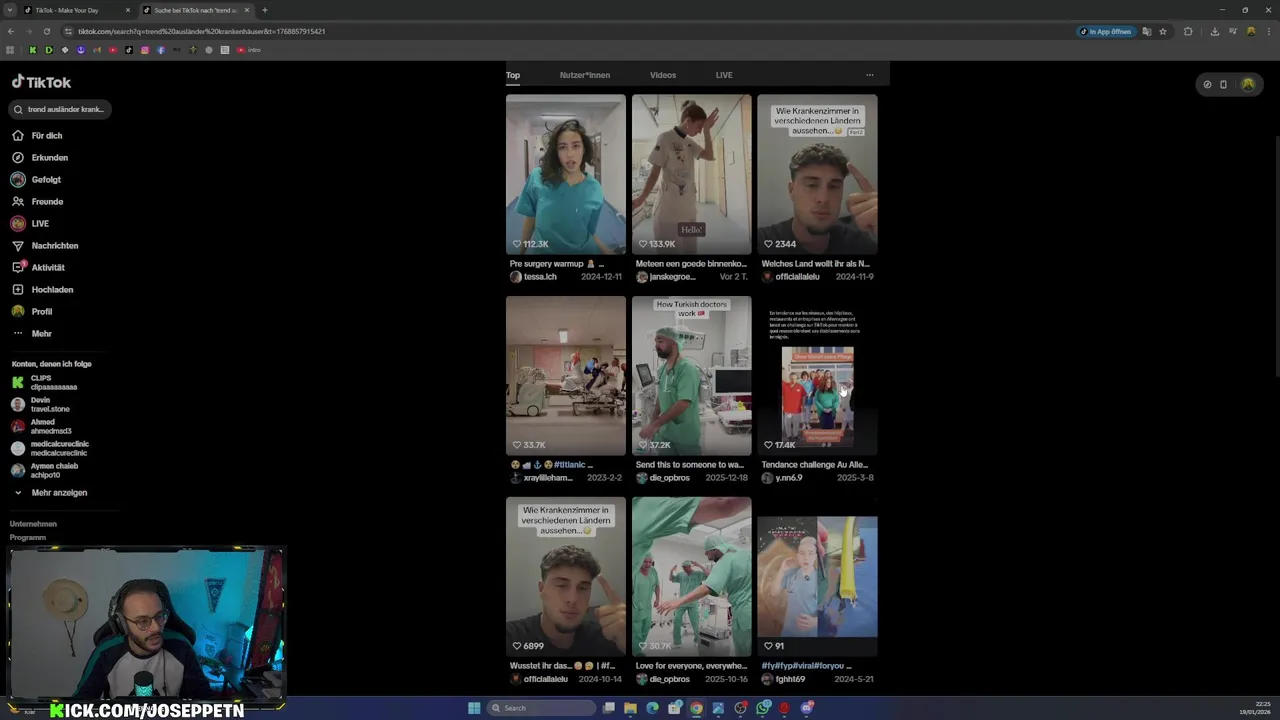Open Freunde in the sidebar
The image size is (1280, 720).
(x=37, y=201)
